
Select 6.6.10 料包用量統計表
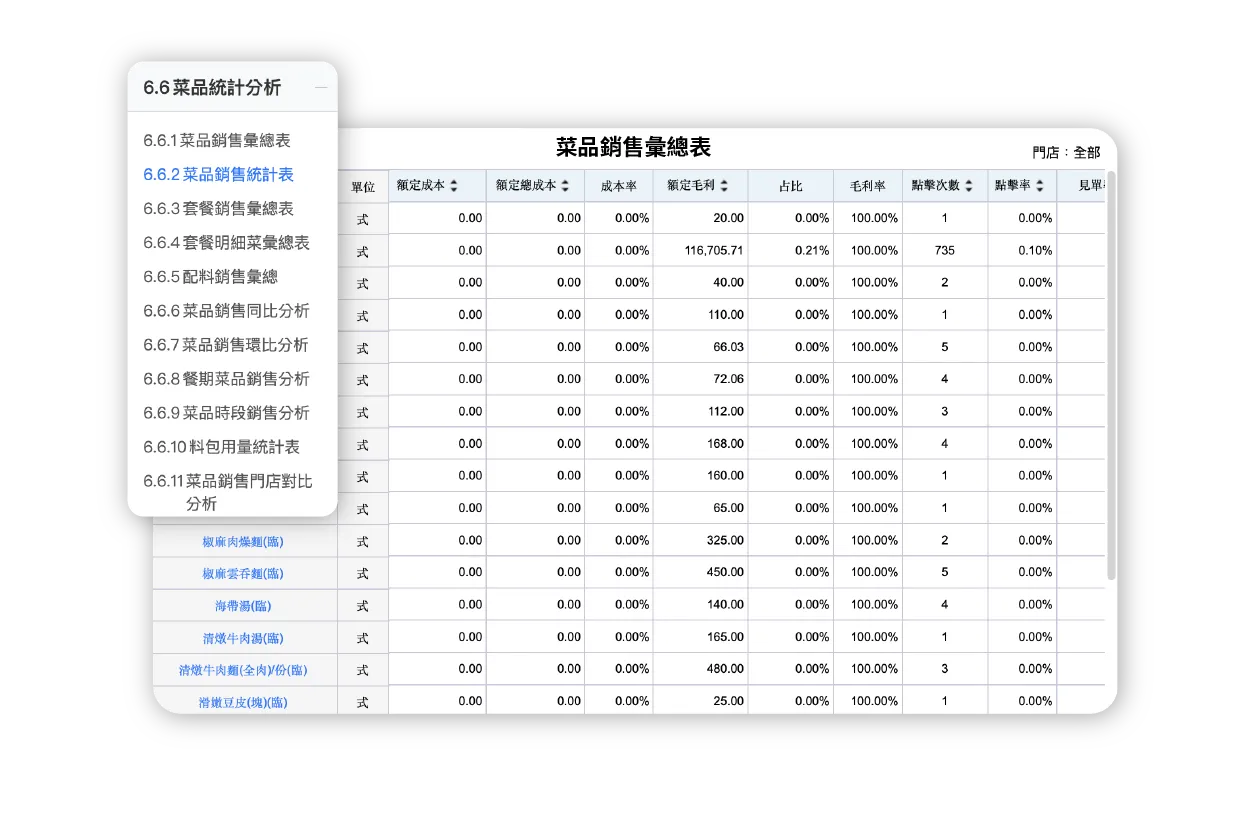[x=221, y=447]
